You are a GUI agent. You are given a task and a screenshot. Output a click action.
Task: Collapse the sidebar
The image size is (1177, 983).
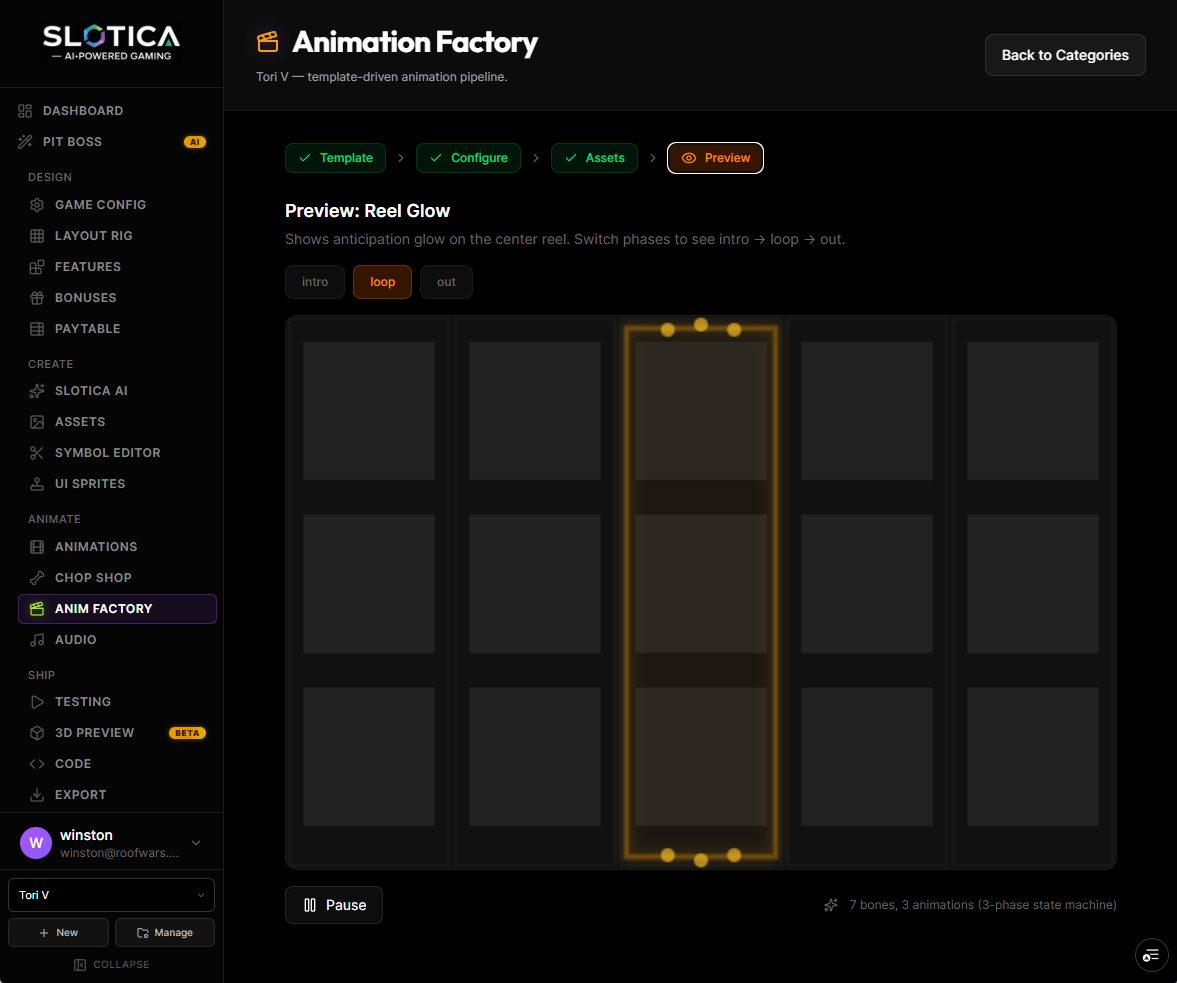point(111,965)
